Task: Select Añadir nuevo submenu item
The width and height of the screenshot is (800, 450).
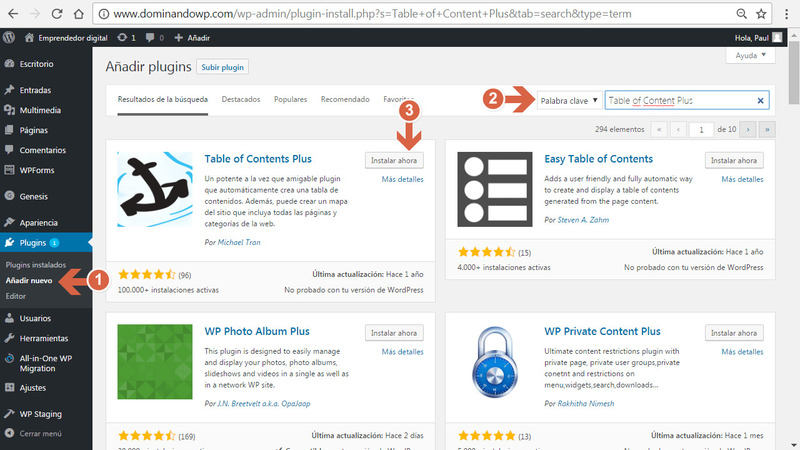Action: tap(29, 280)
